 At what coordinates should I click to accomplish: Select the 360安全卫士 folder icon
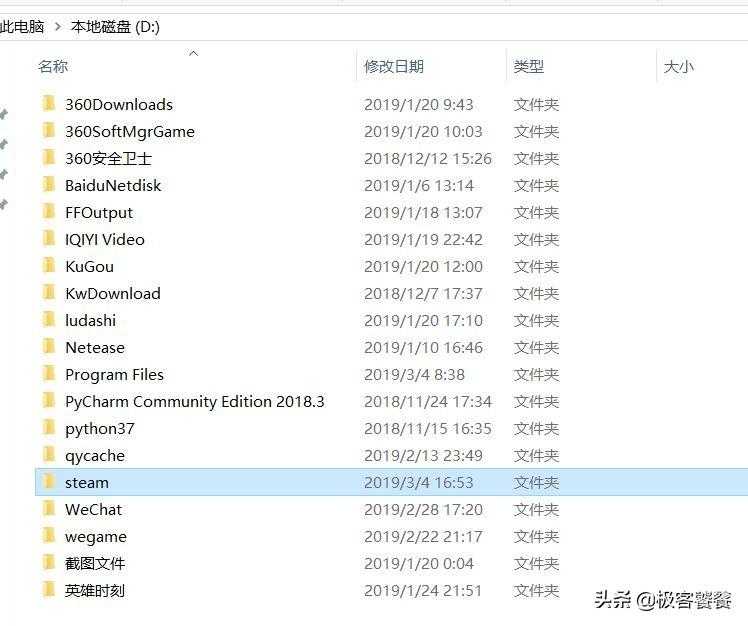[48, 158]
